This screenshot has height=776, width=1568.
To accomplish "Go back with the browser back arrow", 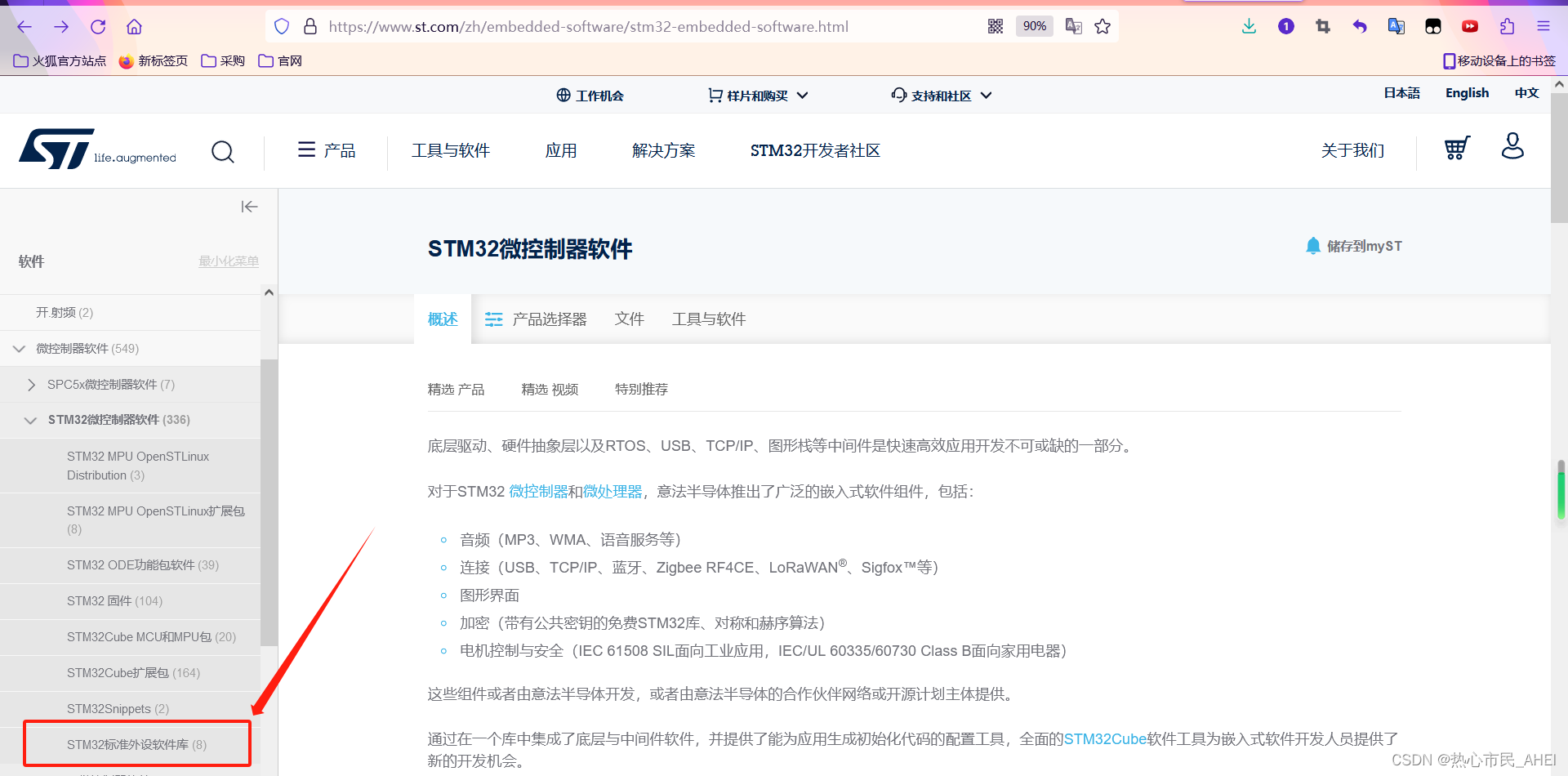I will point(24,27).
